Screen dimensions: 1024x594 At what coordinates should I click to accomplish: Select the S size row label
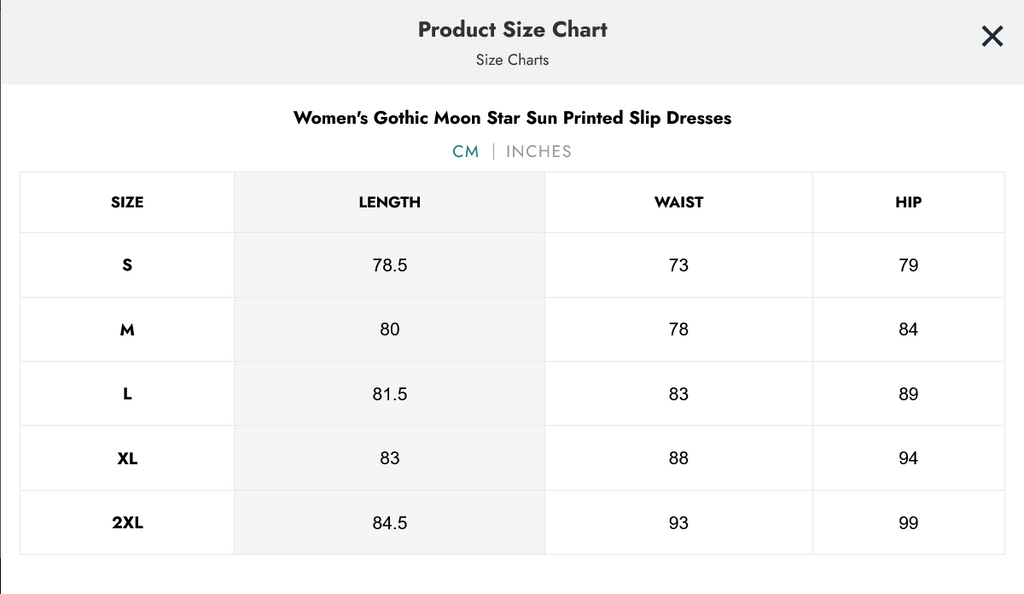pos(127,265)
